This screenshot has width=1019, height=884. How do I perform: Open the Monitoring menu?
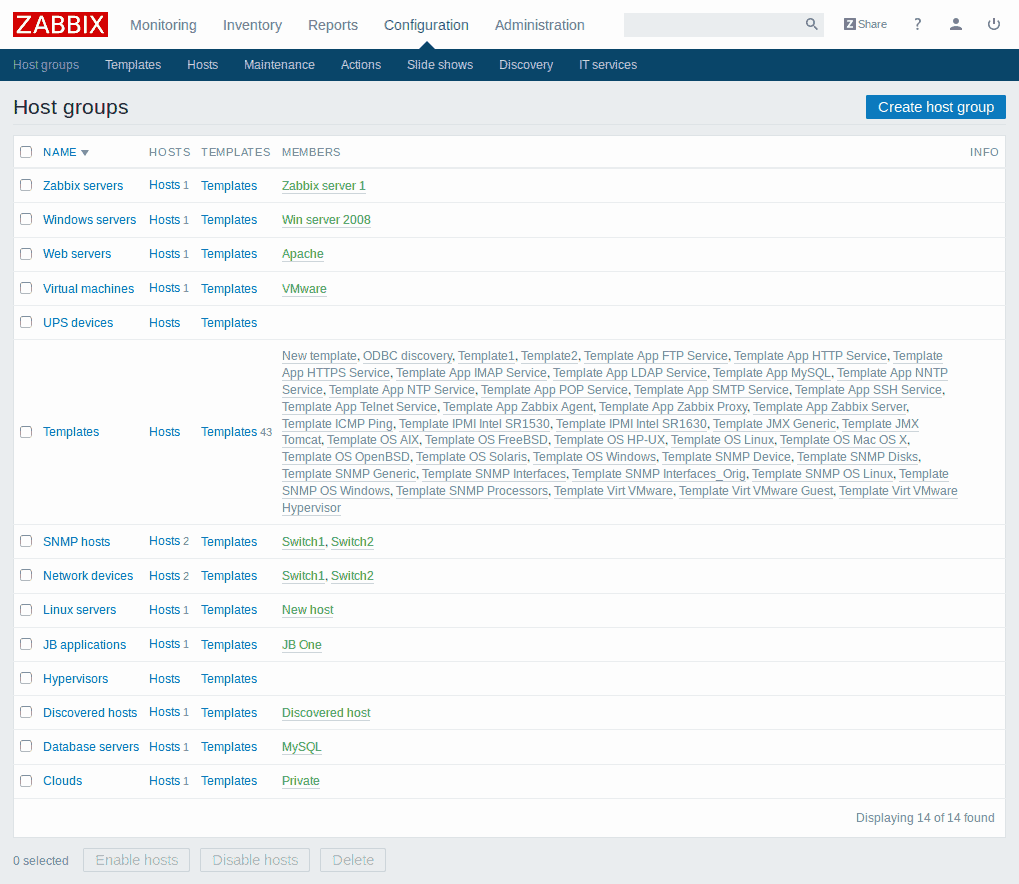coord(163,25)
